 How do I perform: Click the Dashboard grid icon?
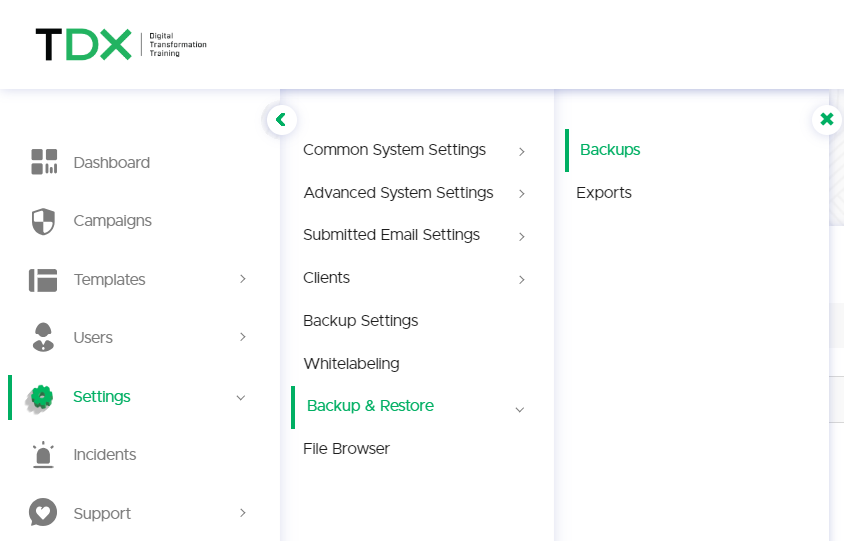click(44, 162)
